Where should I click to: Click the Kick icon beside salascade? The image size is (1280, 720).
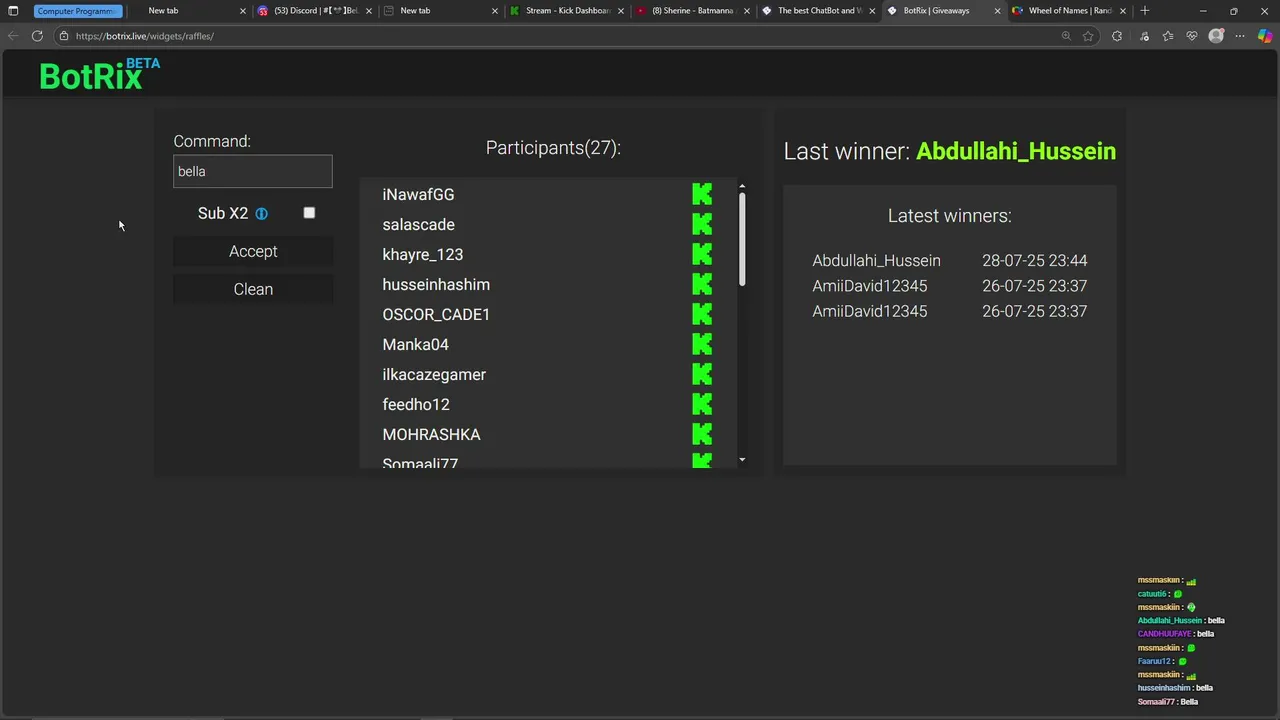[702, 224]
